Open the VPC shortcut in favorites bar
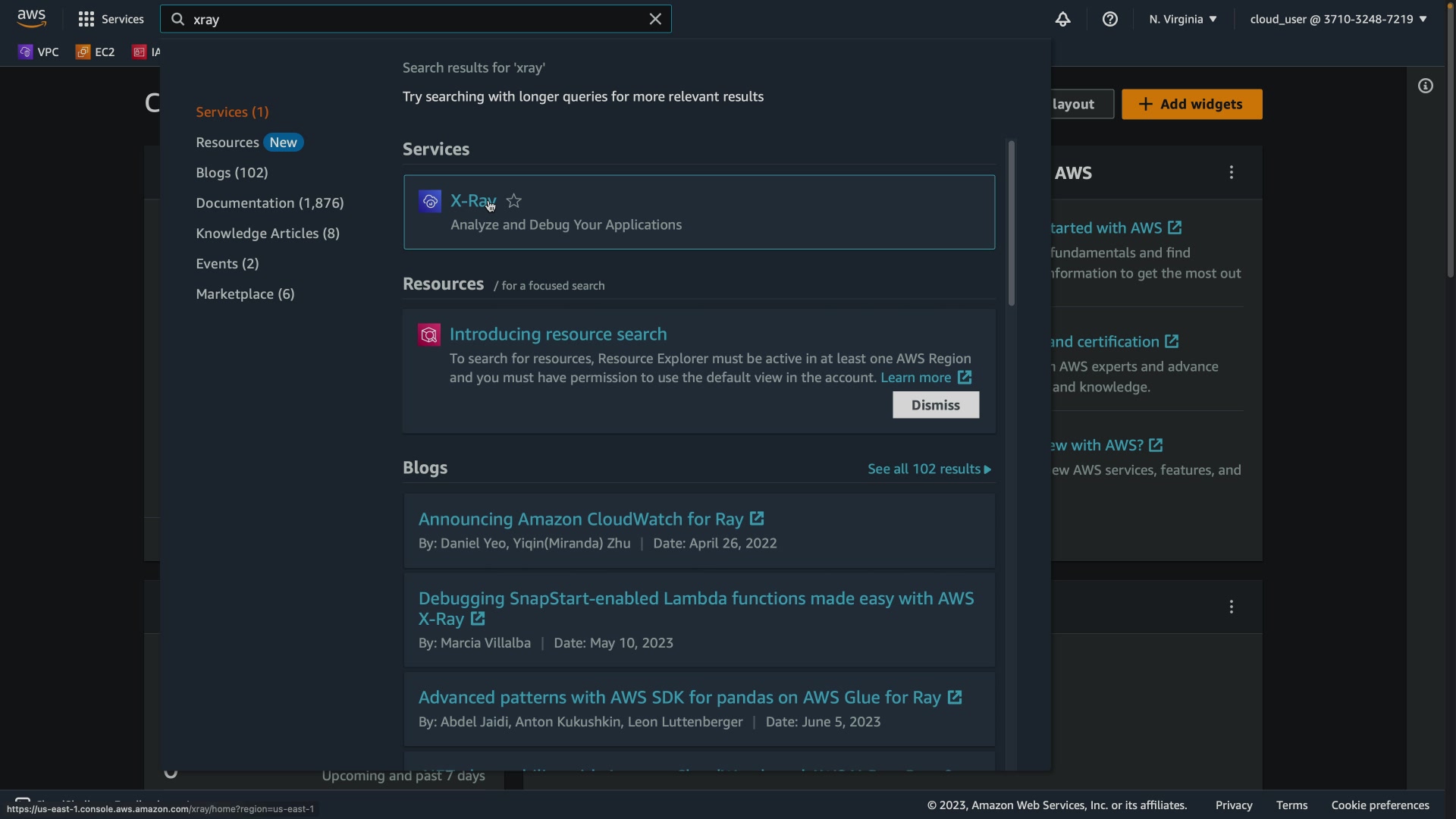This screenshot has width=1456, height=819. pyautogui.click(x=39, y=52)
